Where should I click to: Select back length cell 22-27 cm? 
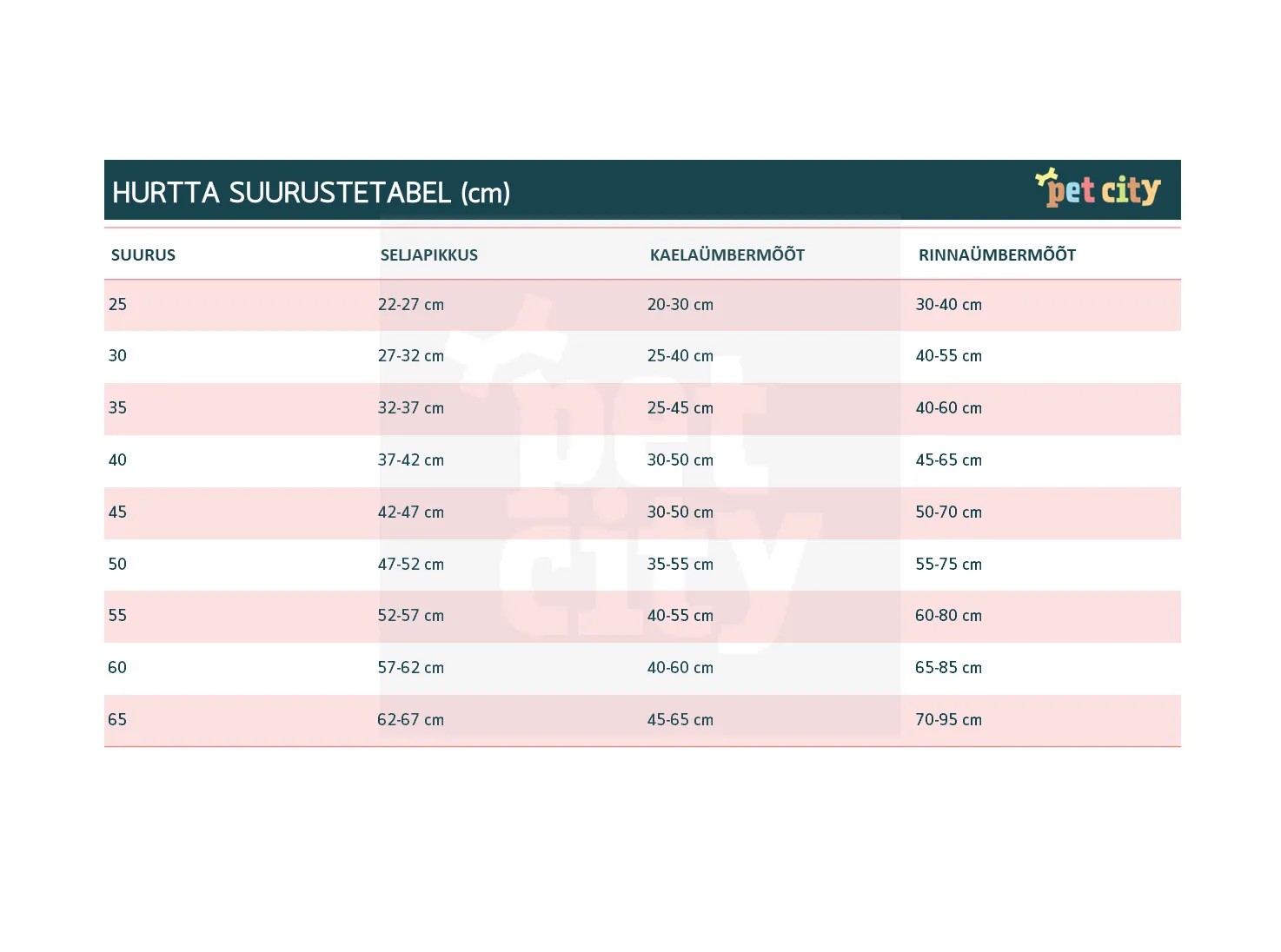(x=411, y=305)
